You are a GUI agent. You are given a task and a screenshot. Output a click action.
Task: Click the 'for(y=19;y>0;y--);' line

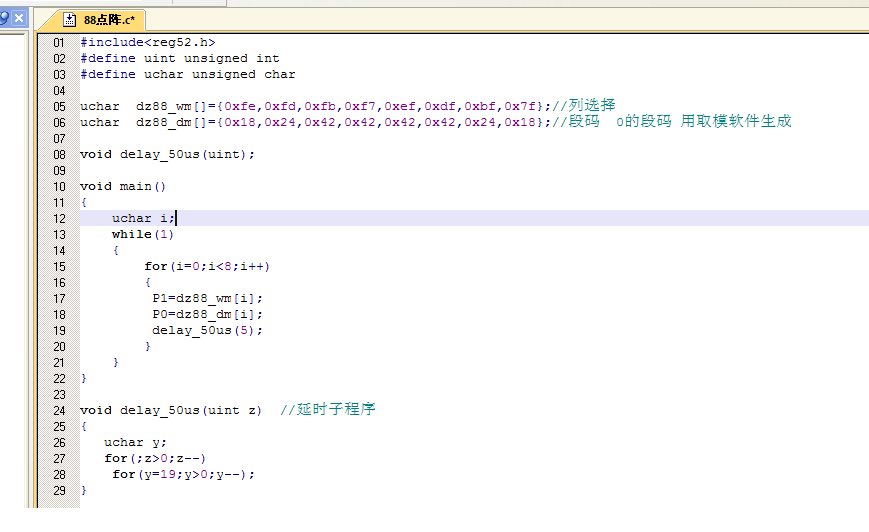(x=183, y=474)
